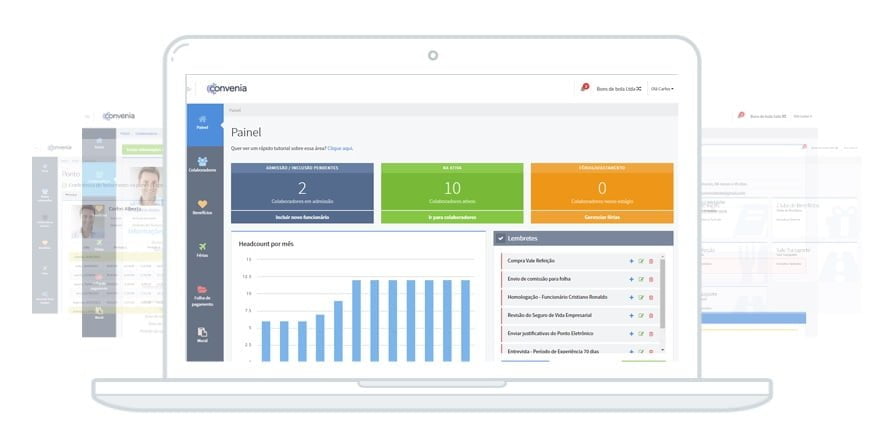891x424 pixels.
Task: Click the Convenia logo
Action: [227, 88]
